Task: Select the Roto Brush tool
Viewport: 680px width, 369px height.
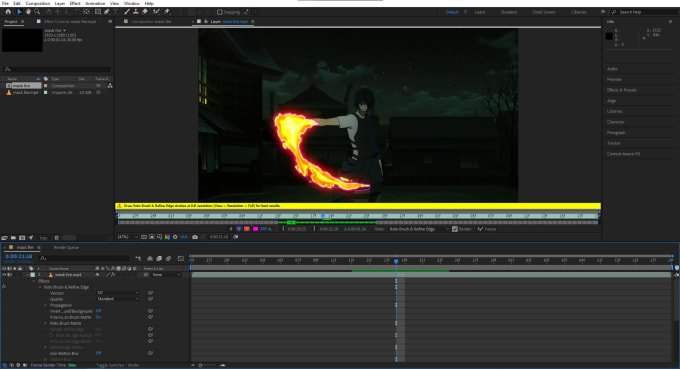Action: (x=156, y=12)
